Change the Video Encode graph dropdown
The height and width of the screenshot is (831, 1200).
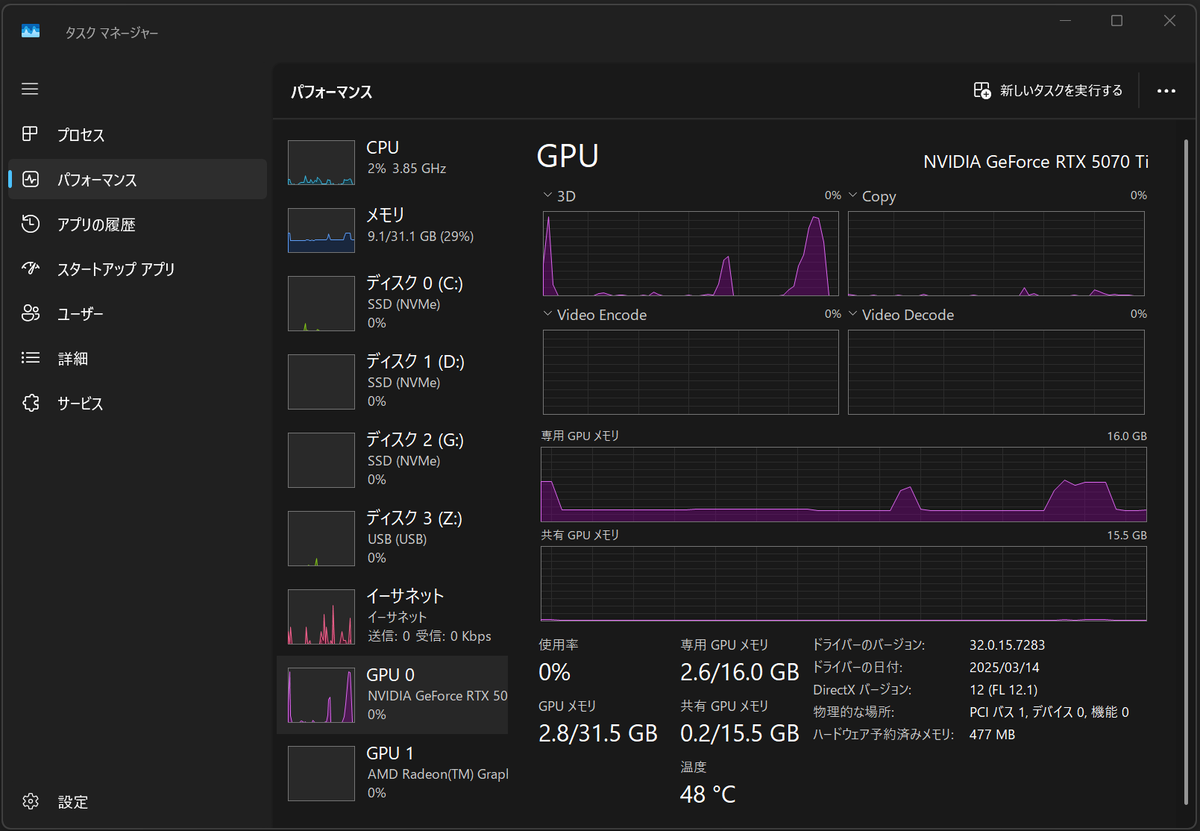[x=547, y=314]
